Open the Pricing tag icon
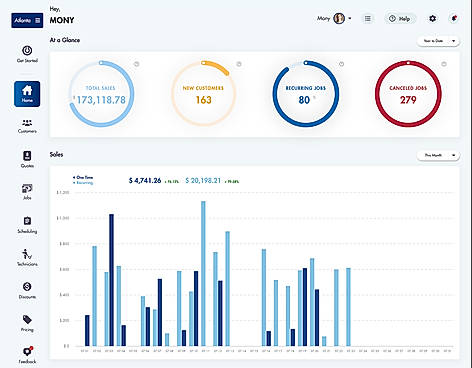 click(27, 320)
